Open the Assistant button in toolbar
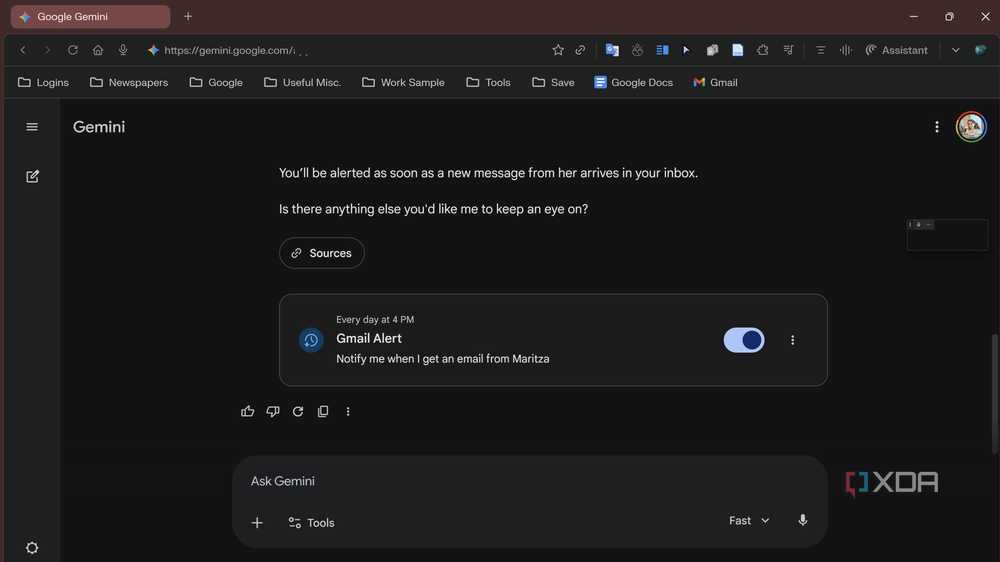 point(896,50)
